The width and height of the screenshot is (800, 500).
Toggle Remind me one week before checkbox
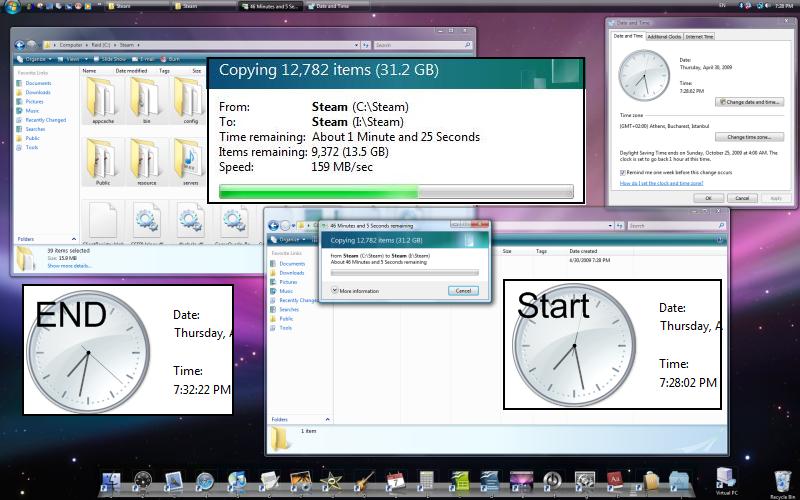[622, 172]
